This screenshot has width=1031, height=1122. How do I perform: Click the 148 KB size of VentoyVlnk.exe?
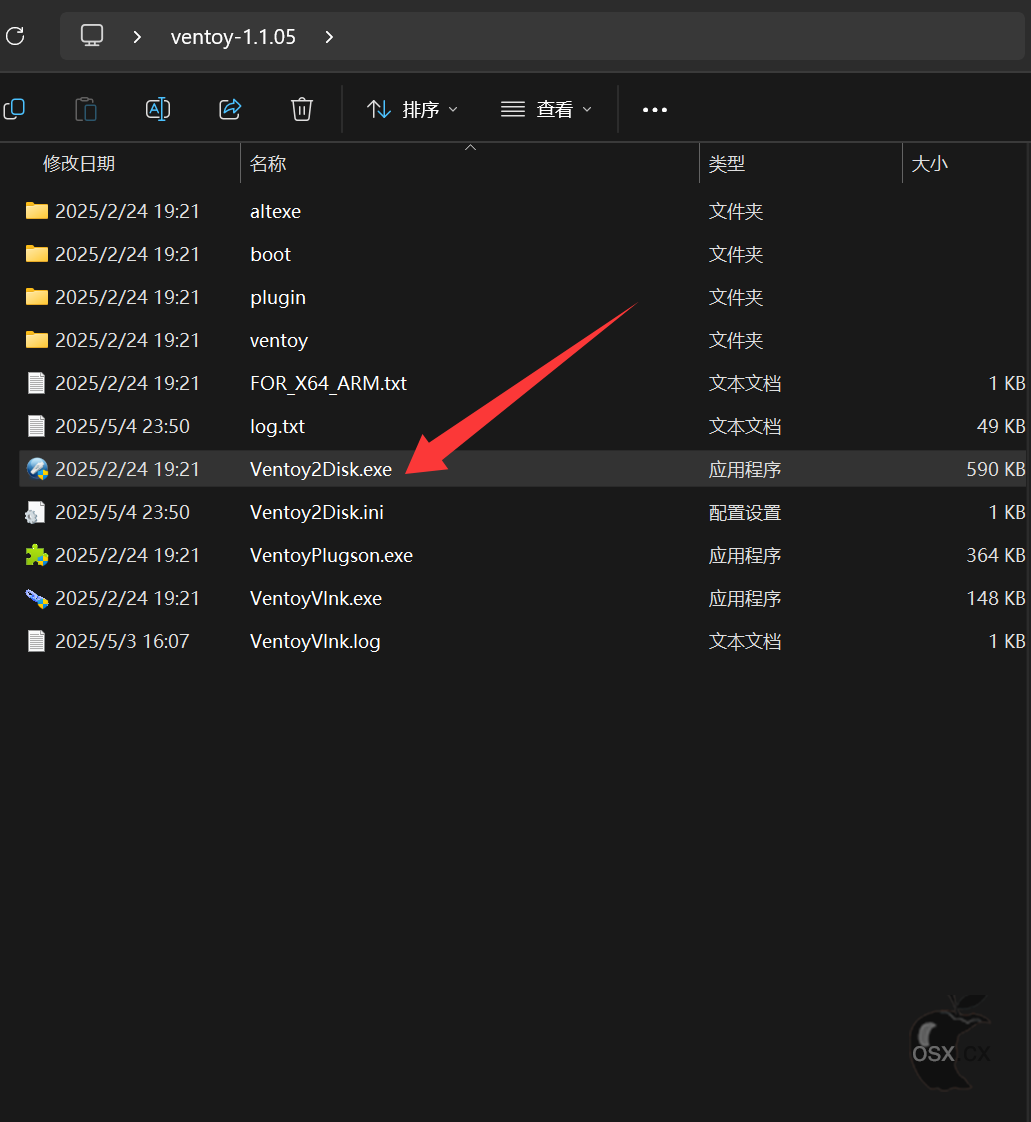(x=996, y=598)
